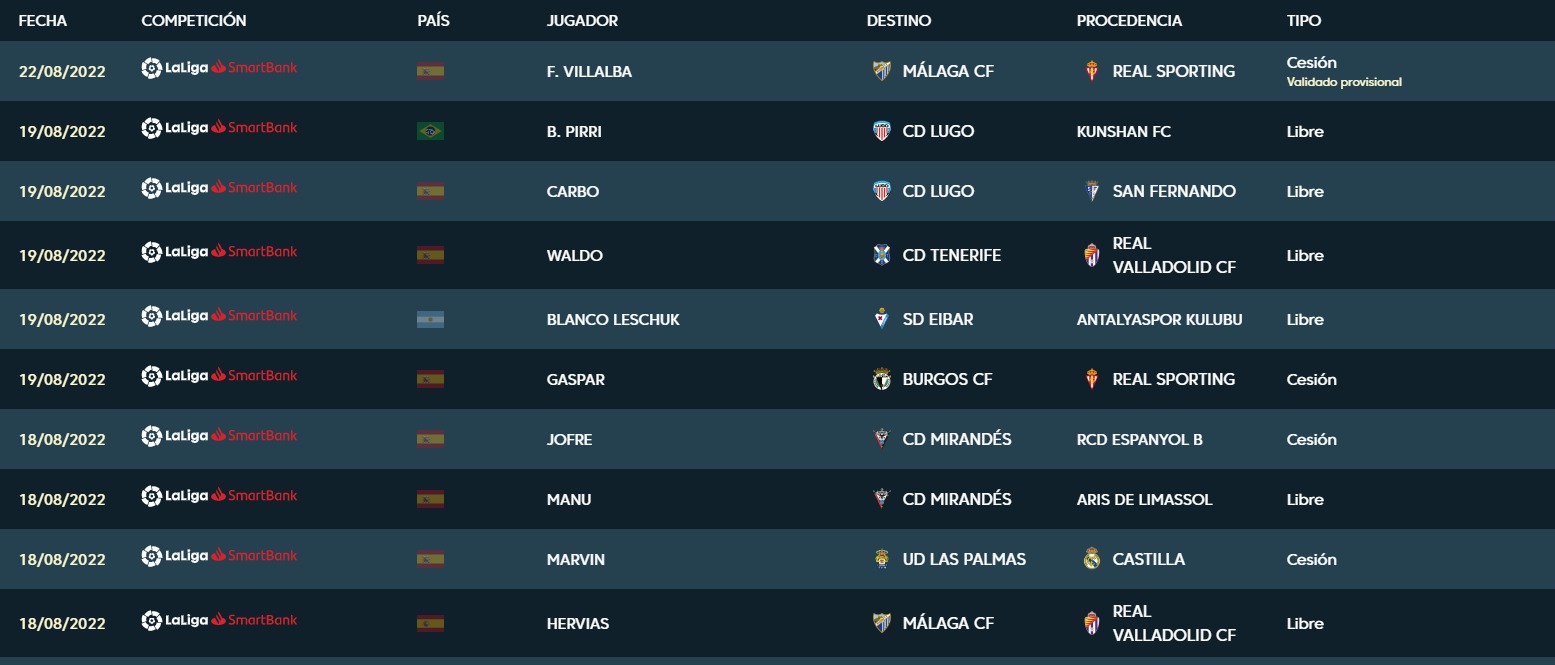Viewport: 1555px width, 665px height.
Task: Click the San Fernando club crest
Action: pyautogui.click(x=1091, y=191)
